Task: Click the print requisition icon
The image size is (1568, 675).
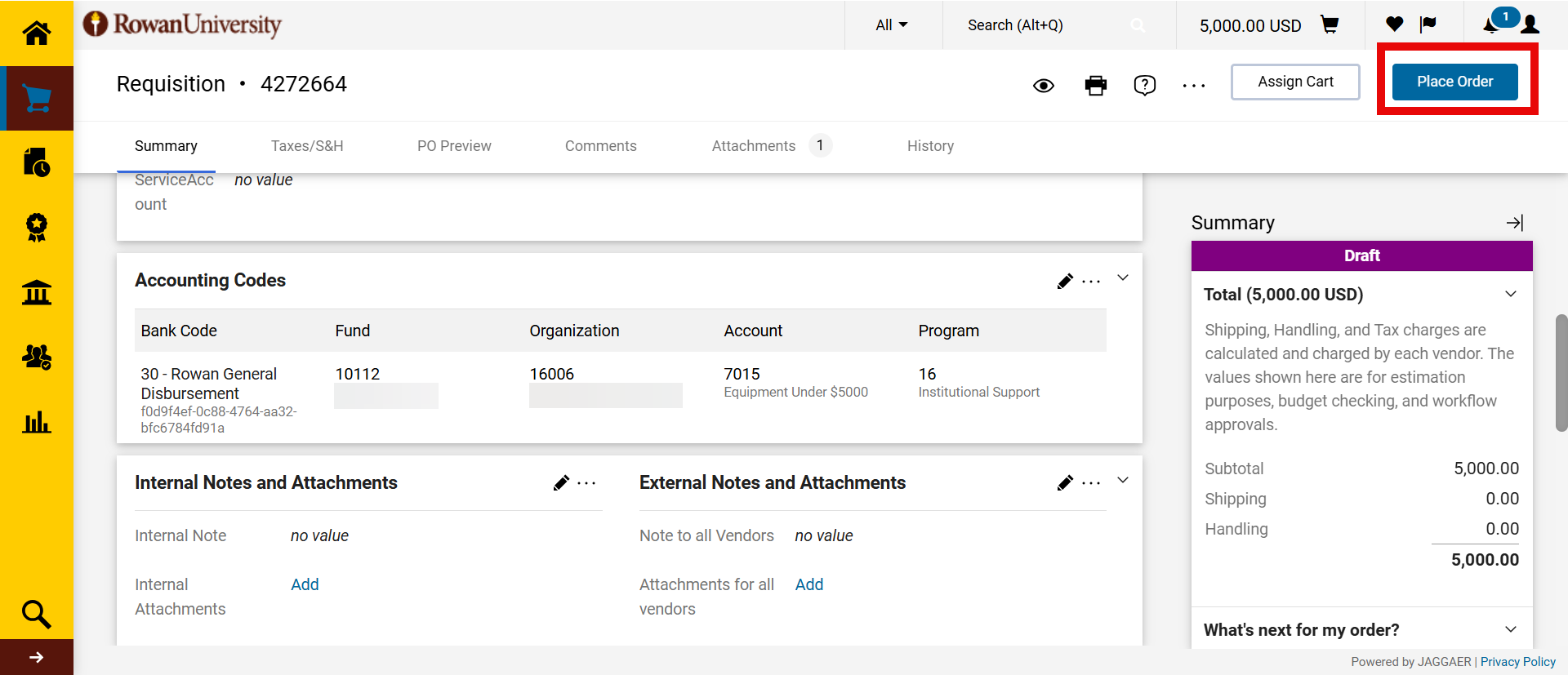Action: [1095, 85]
